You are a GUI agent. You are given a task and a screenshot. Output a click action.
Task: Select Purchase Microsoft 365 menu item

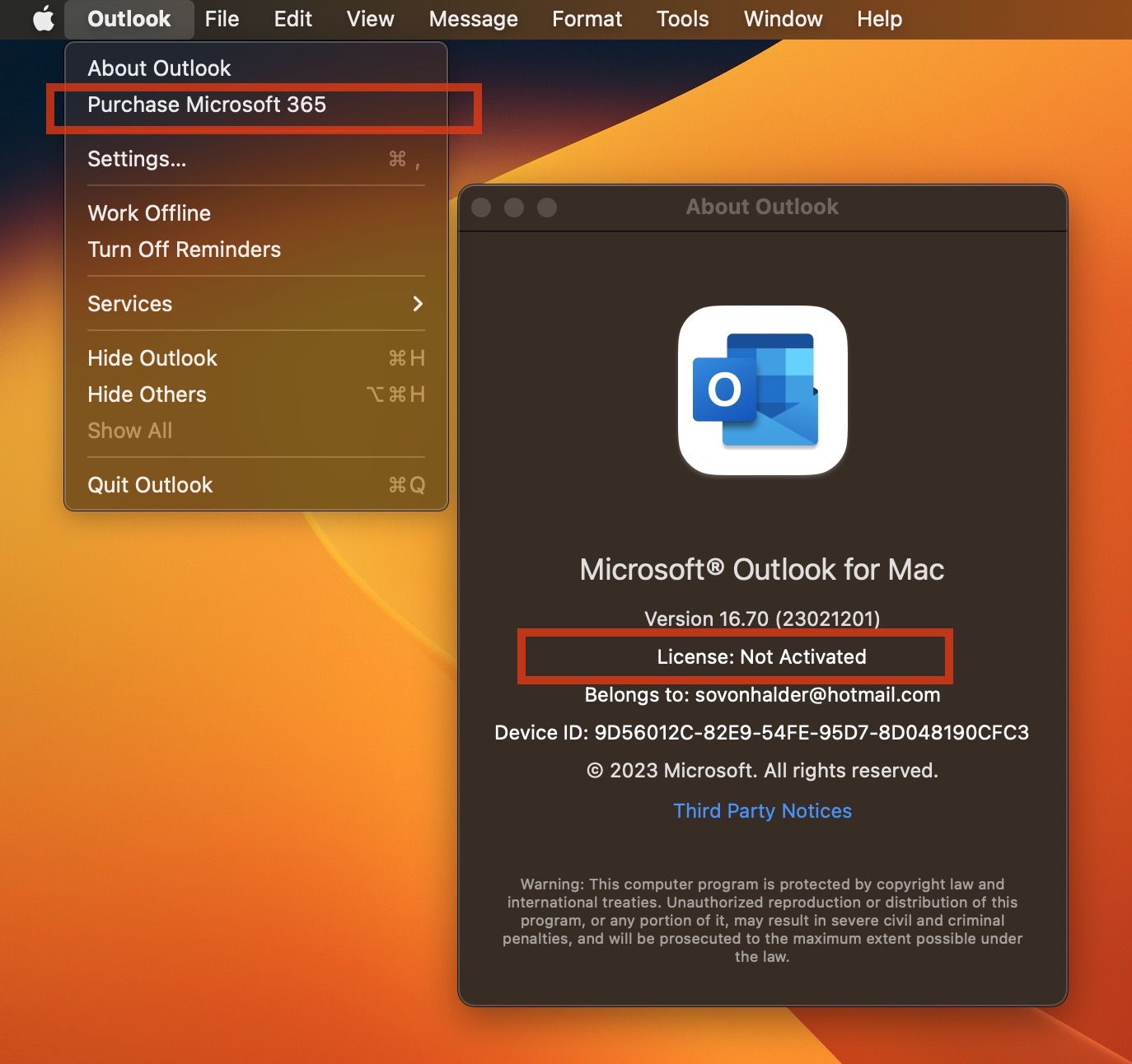point(256,105)
